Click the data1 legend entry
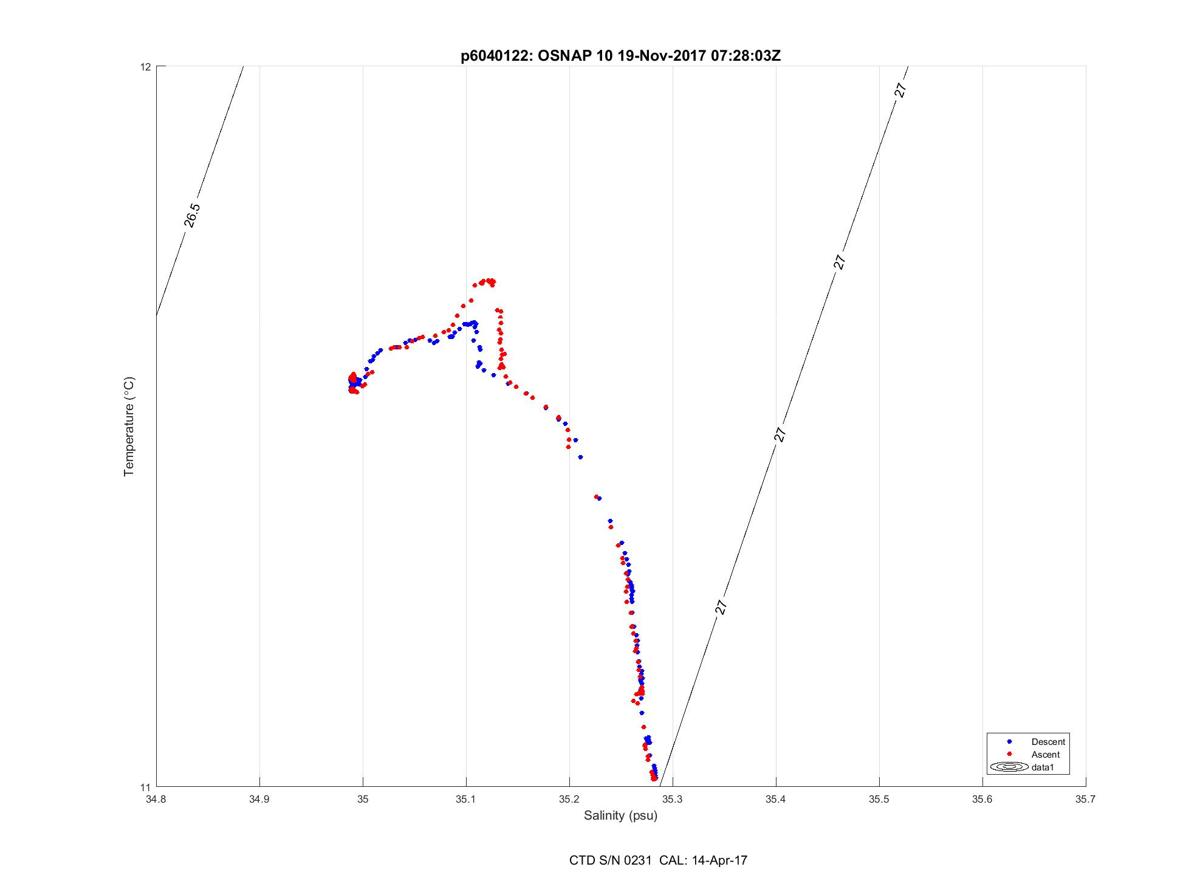Image resolution: width=1200 pixels, height=885 pixels. pyautogui.click(x=1044, y=768)
